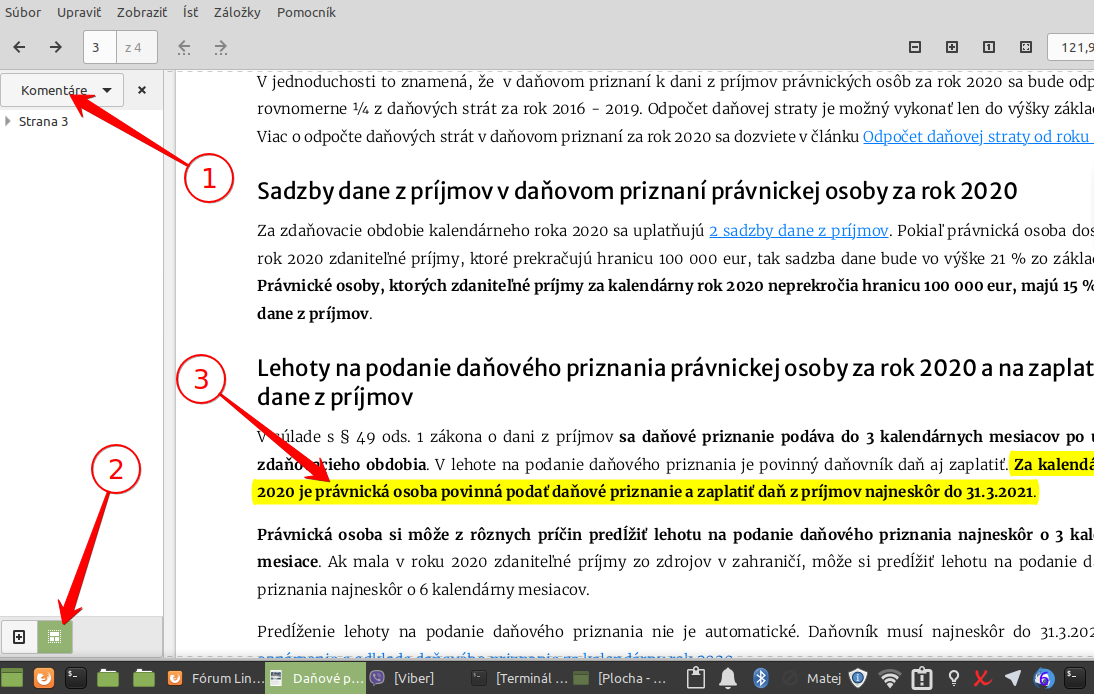
Task: Open the Súbor menu
Action: 23,13
